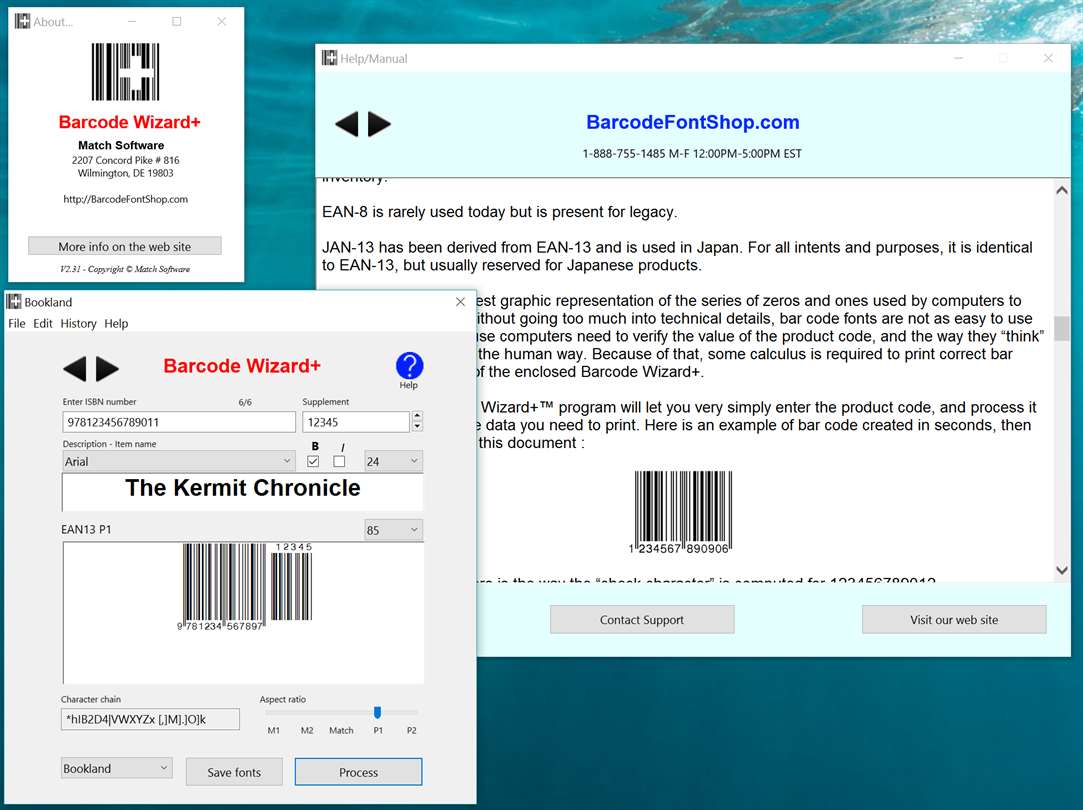Close the About window

pos(222,21)
